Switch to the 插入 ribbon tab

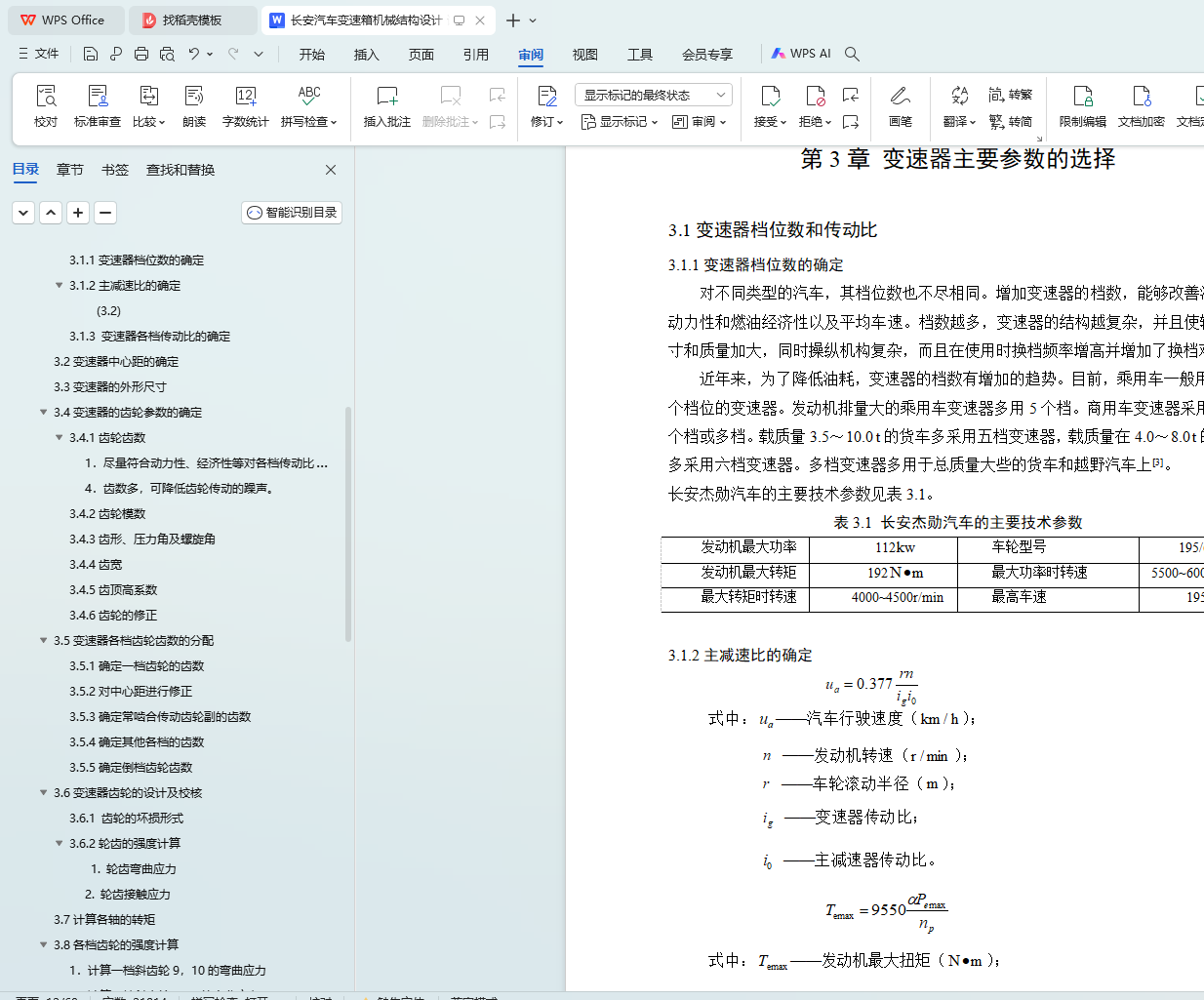[x=367, y=54]
